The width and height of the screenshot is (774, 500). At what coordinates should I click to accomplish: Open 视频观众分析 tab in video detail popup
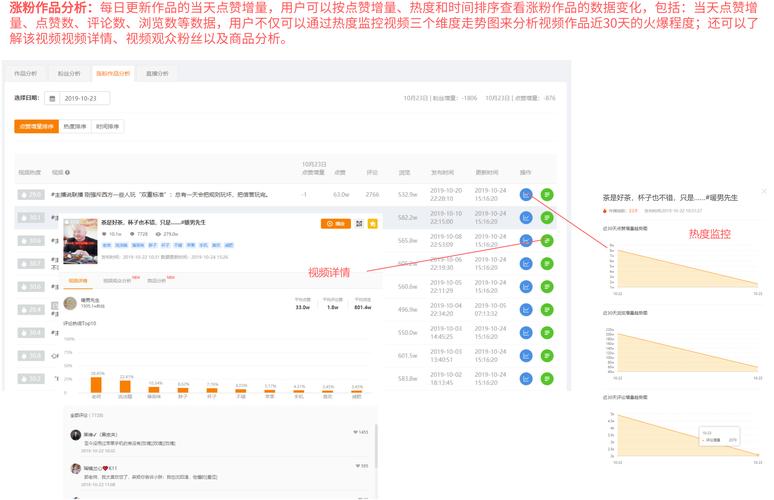[120, 281]
